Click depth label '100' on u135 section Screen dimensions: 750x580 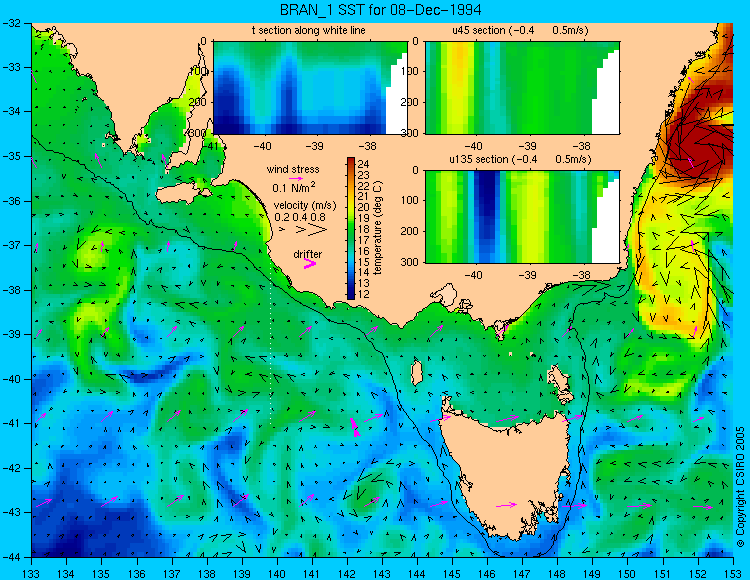[x=412, y=200]
